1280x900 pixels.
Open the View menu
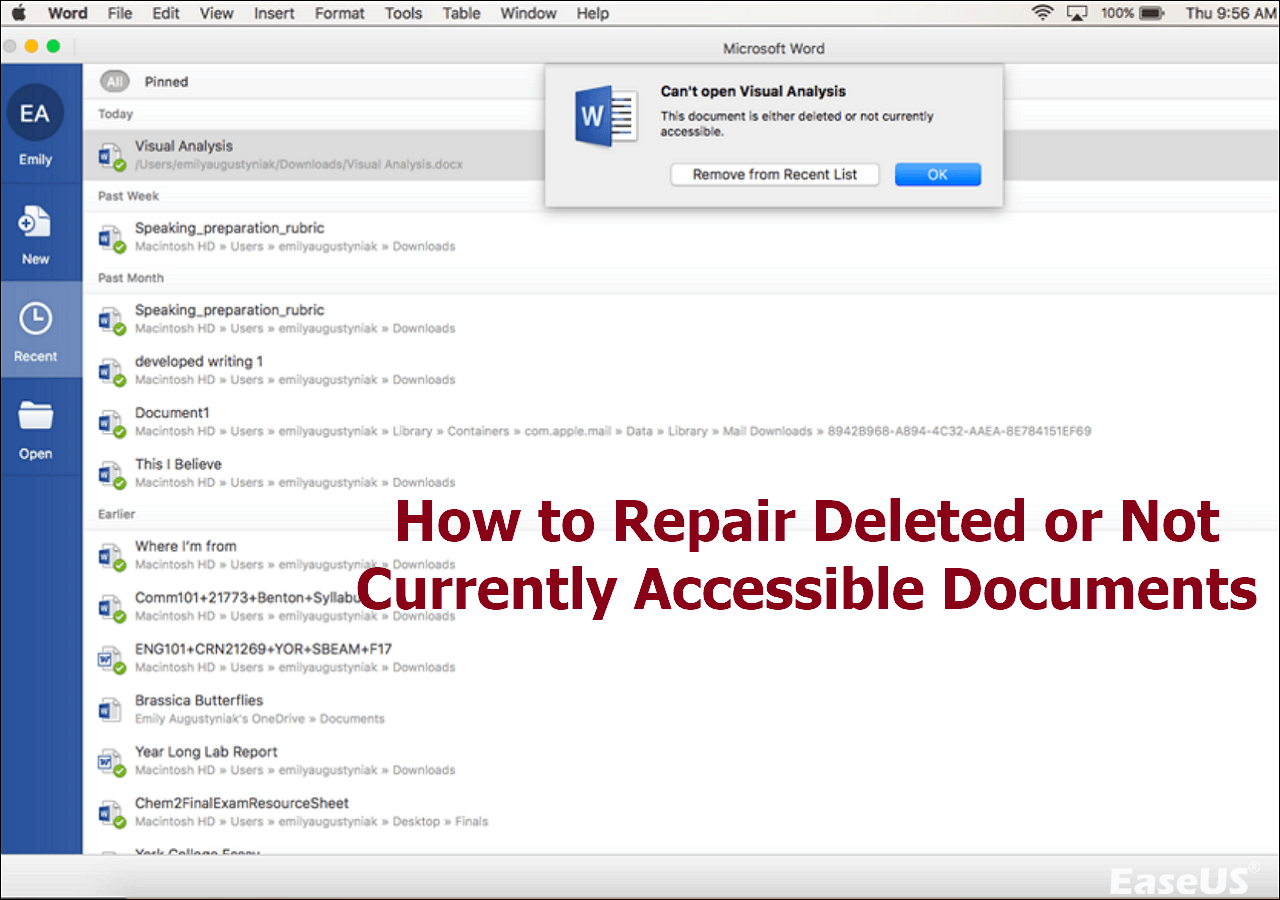click(216, 13)
